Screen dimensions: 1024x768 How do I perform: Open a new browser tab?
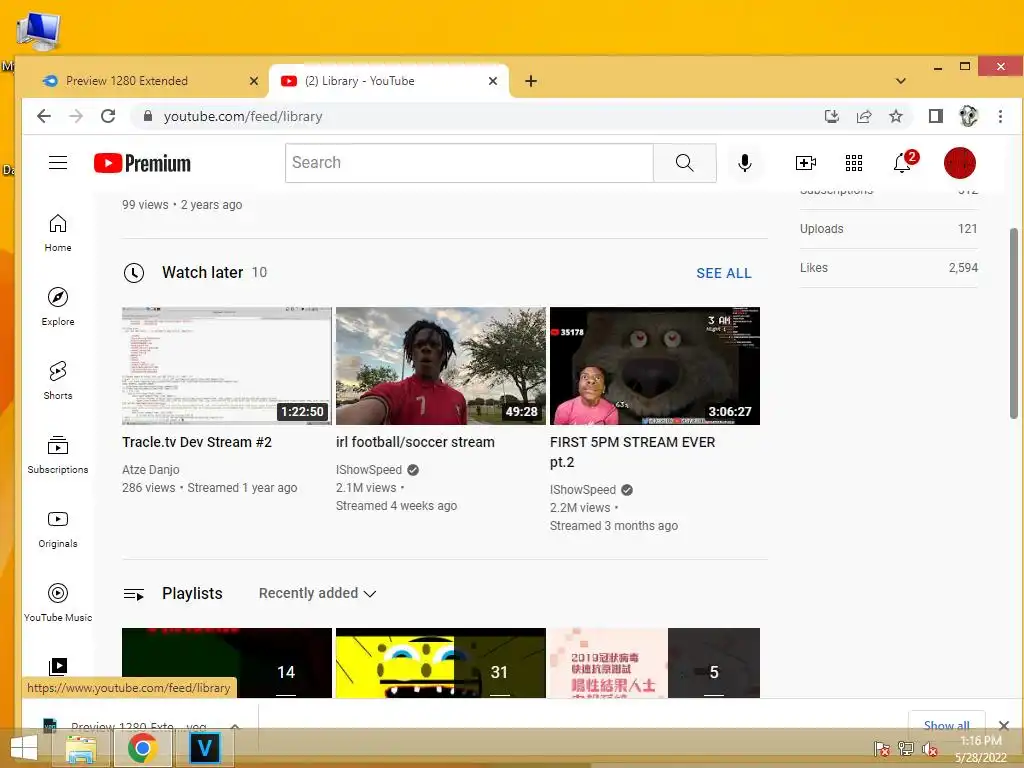[531, 81]
